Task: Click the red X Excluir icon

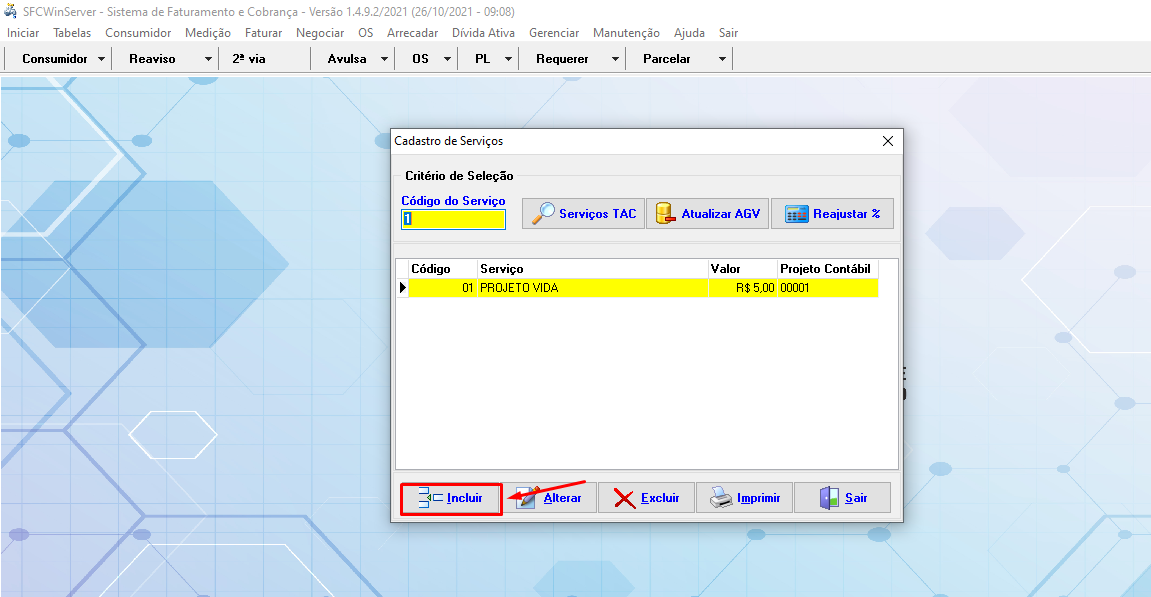Action: (624, 498)
